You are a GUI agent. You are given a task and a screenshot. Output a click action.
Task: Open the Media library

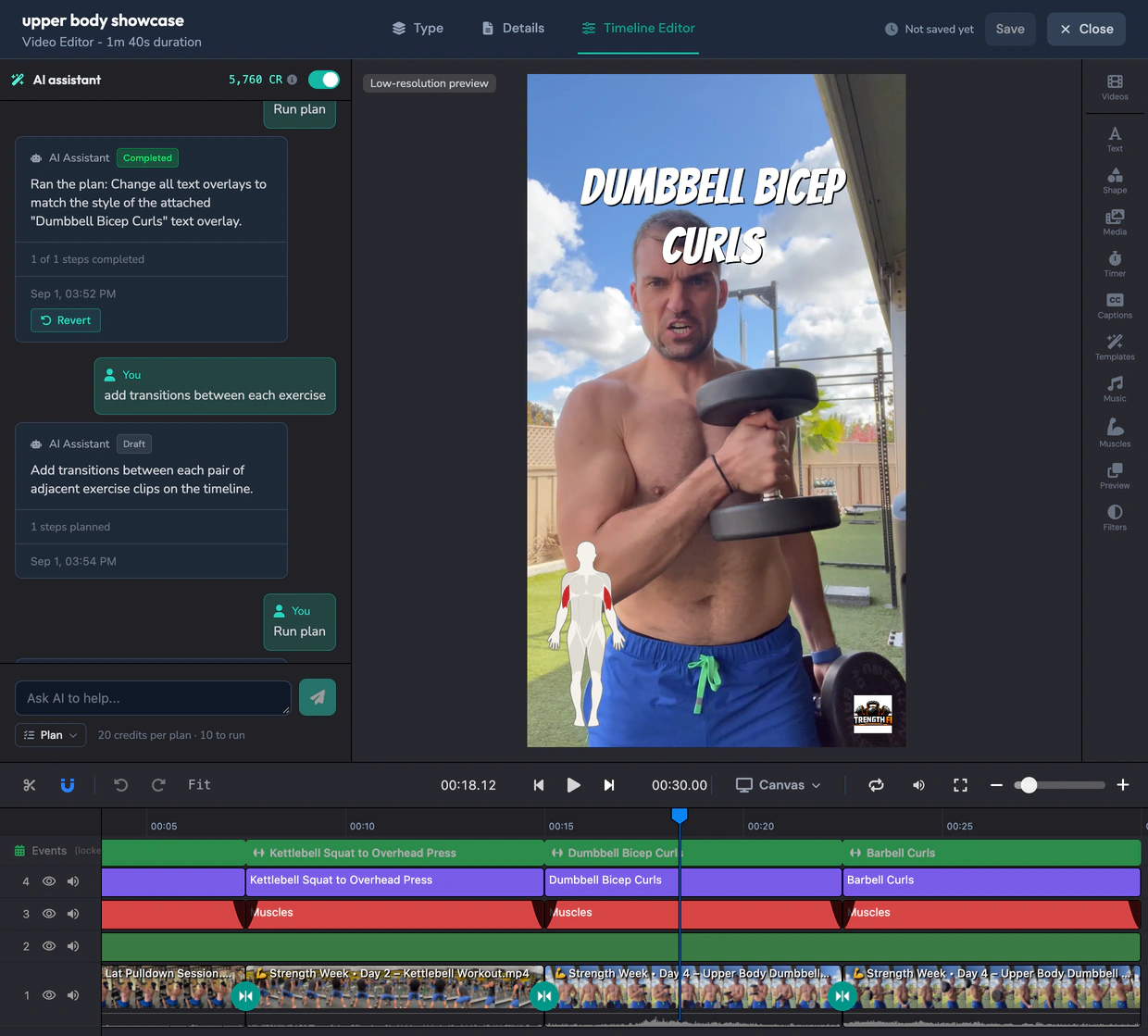[1115, 222]
